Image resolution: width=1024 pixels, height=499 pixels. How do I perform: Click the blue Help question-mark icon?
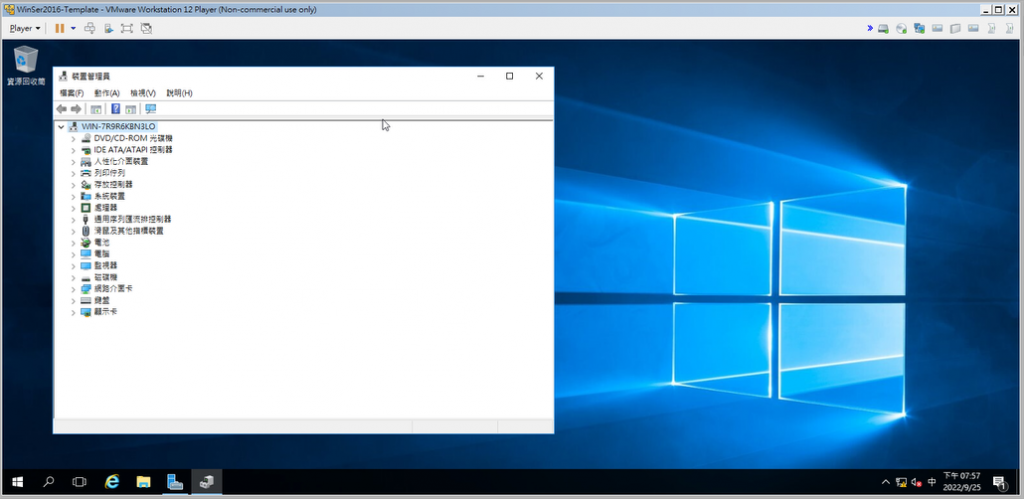tap(116, 109)
